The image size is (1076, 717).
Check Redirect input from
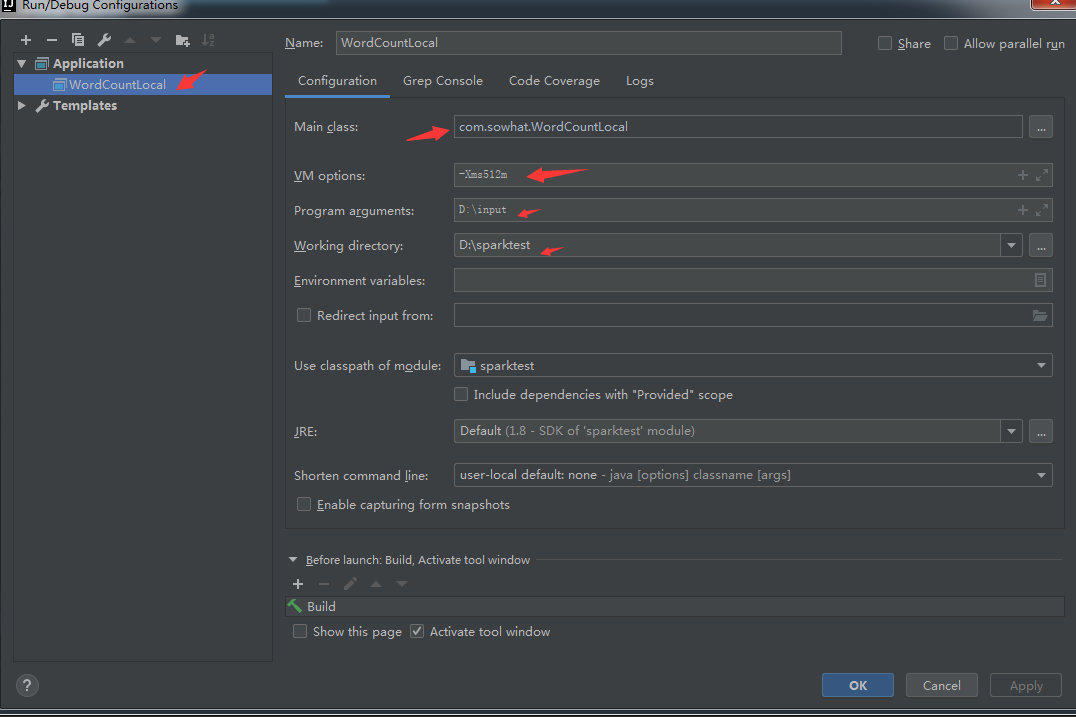coord(303,315)
